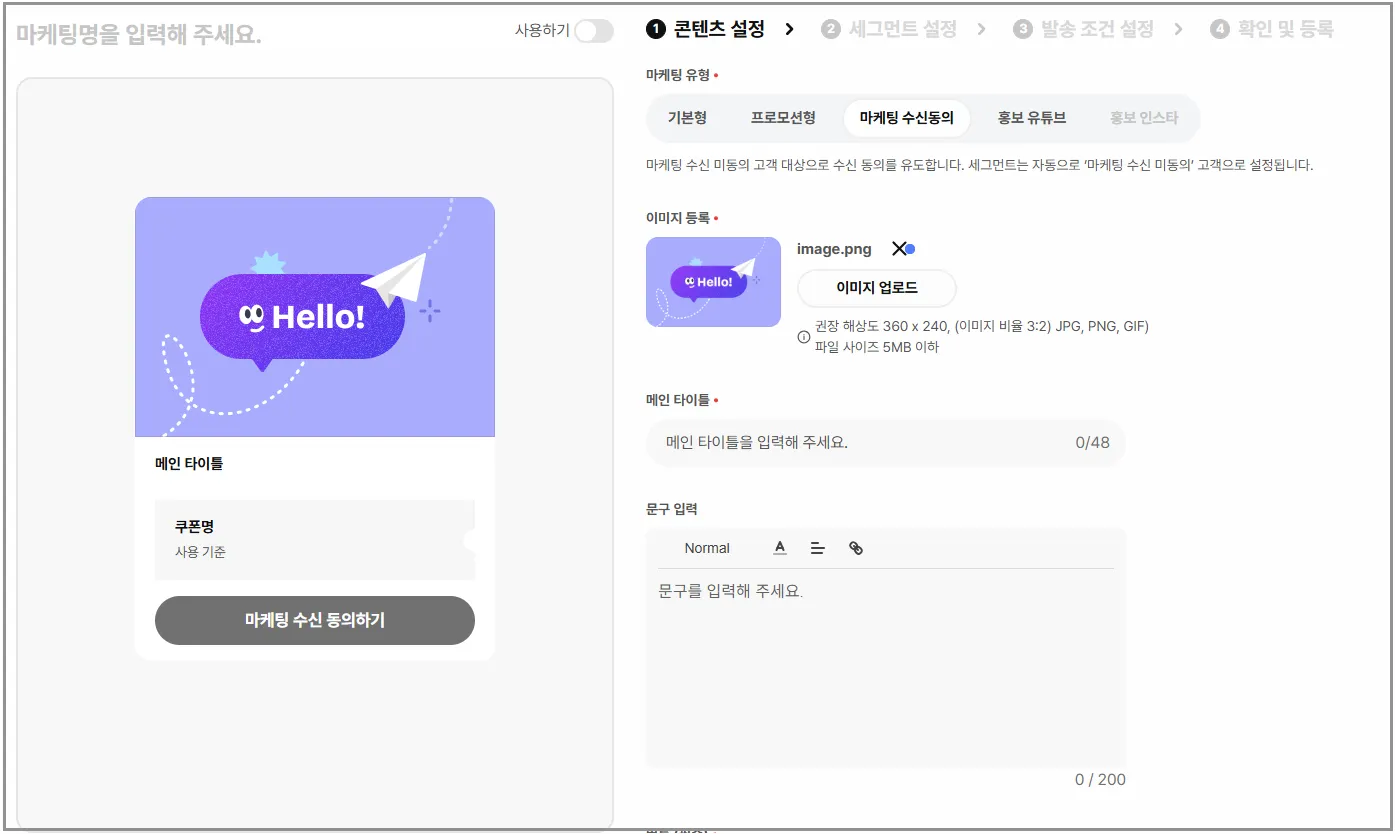Open the Normal text style dropdown
Viewport: 1395px width, 834px height.
pyautogui.click(x=707, y=548)
